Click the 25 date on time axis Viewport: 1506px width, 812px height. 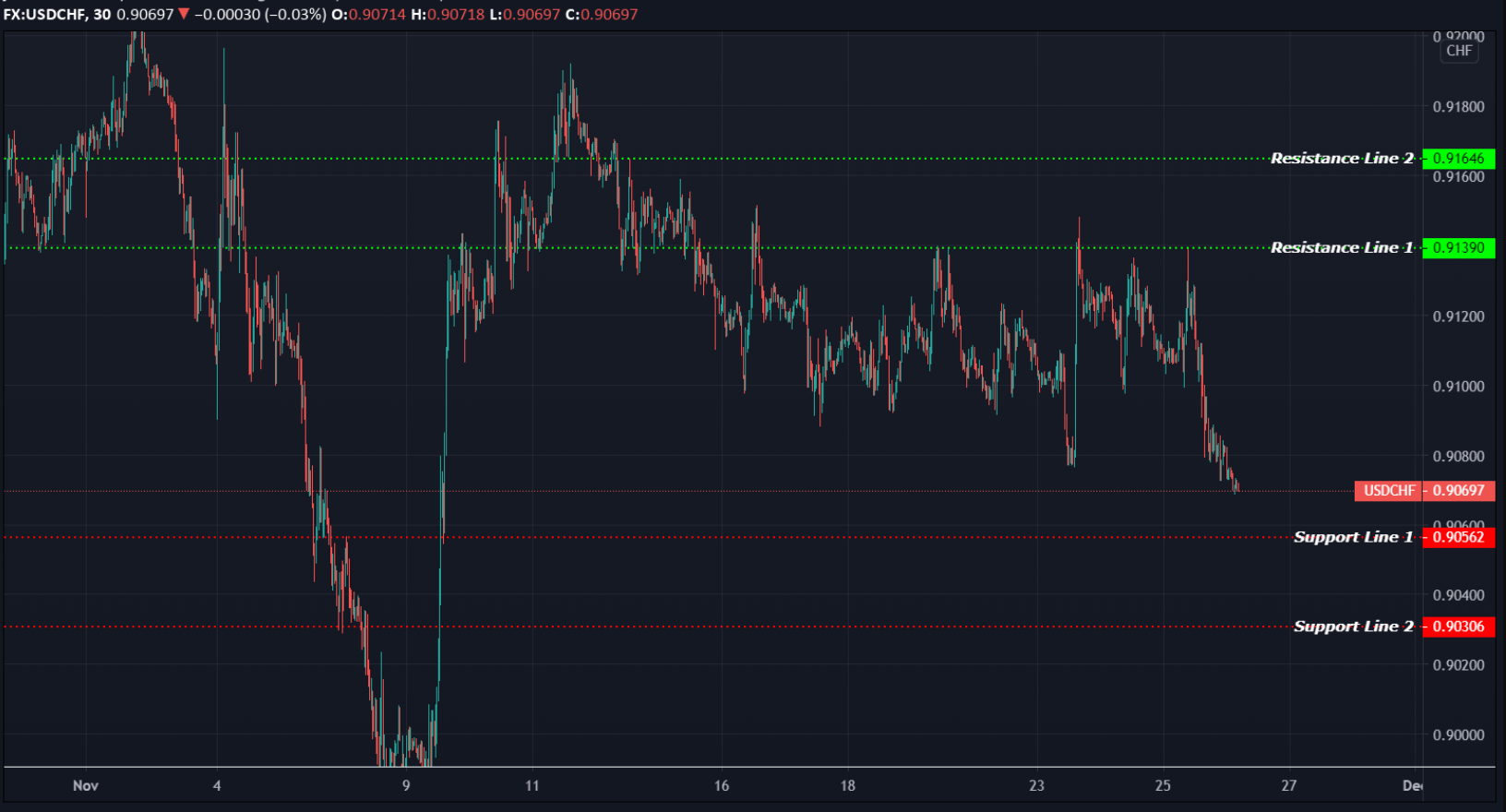1163,786
